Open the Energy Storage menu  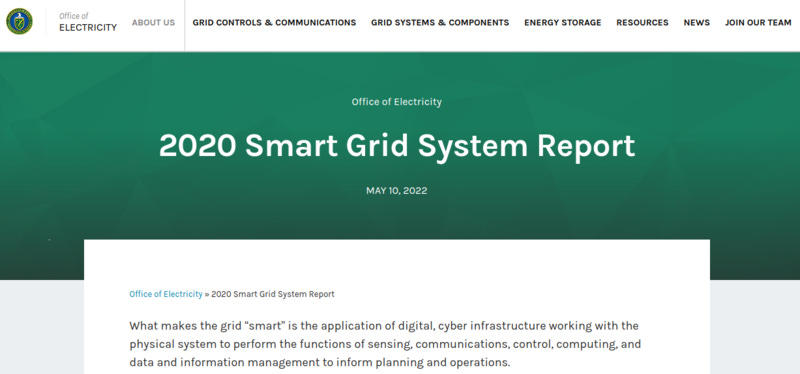563,22
